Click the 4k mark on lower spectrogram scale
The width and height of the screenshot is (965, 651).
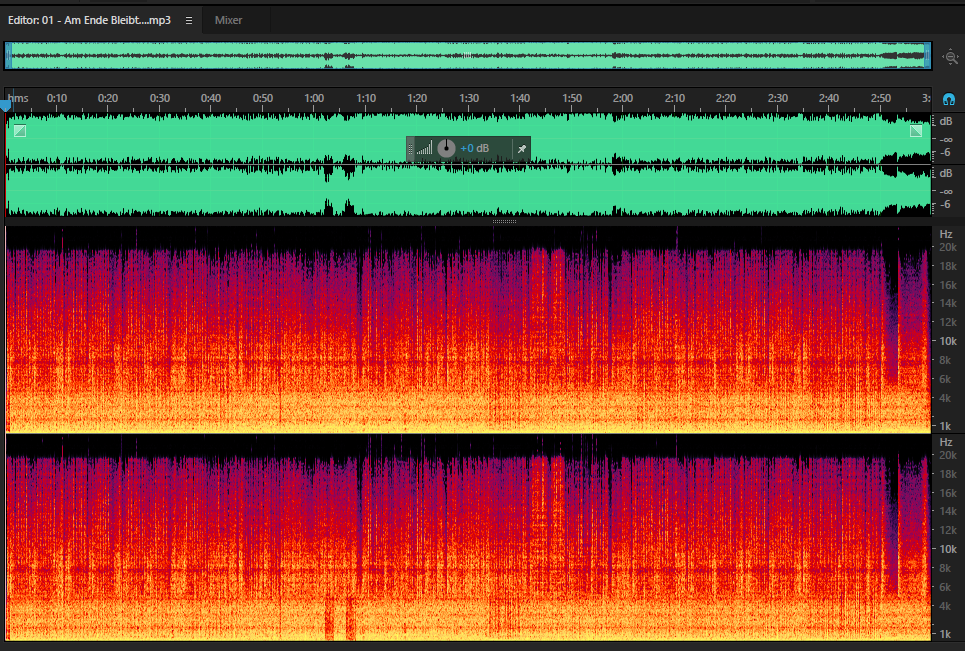tap(945, 606)
